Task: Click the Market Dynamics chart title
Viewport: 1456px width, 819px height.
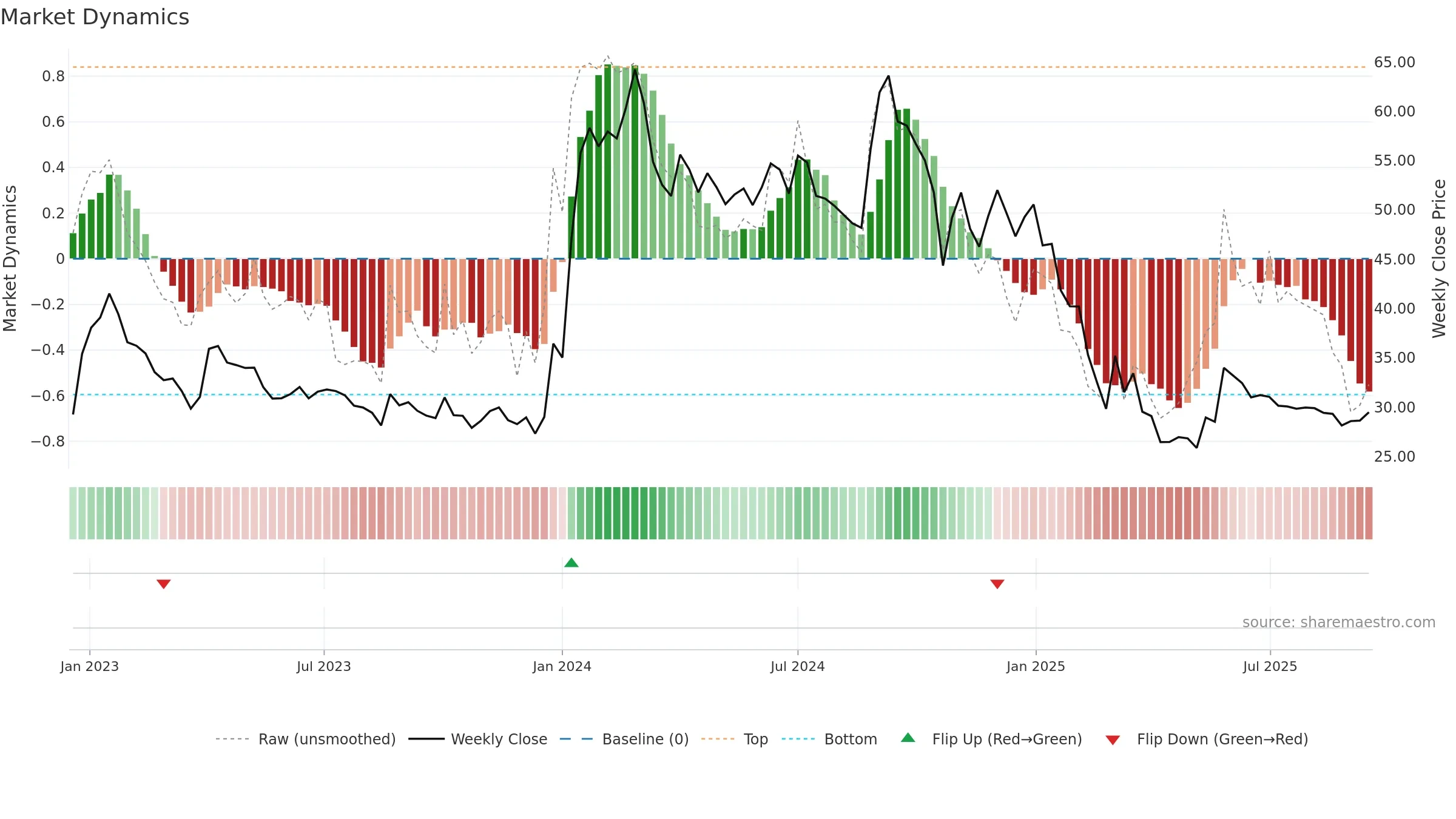Action: pyautogui.click(x=95, y=17)
